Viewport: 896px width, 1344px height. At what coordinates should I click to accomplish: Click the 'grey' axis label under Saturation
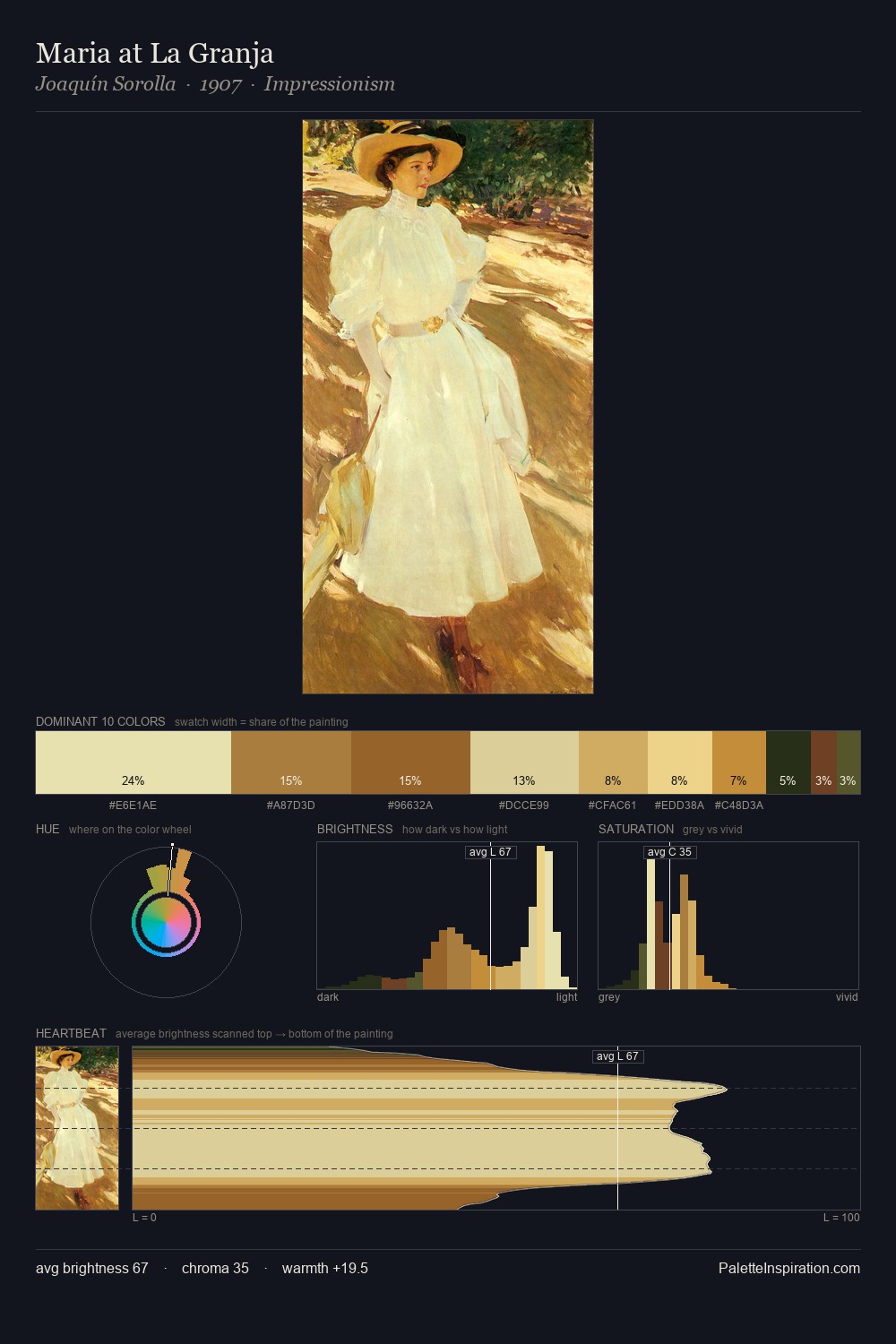point(609,997)
